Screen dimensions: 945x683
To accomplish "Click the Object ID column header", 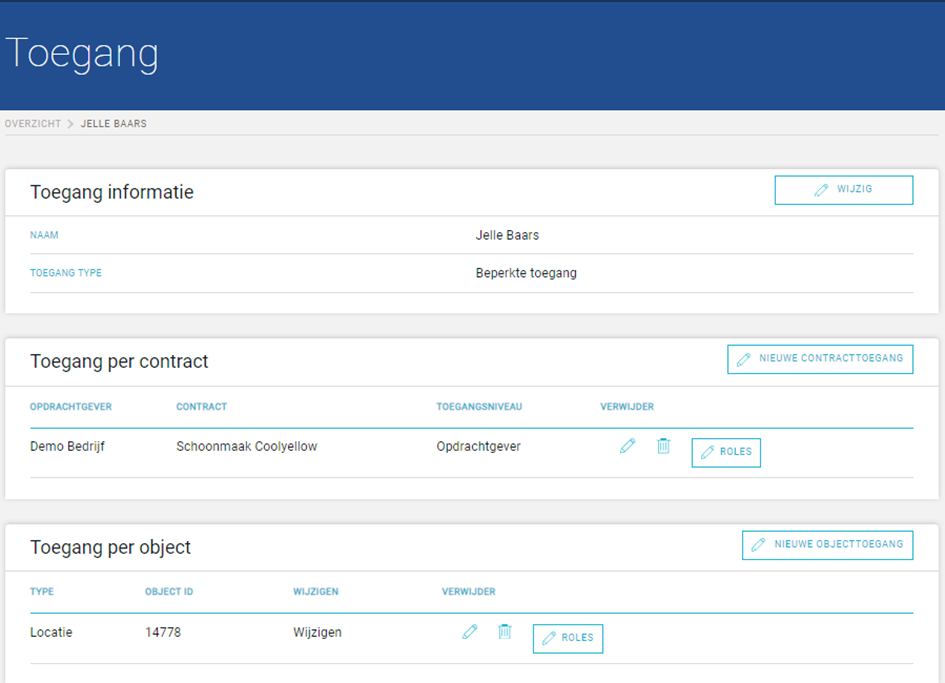I will pyautogui.click(x=169, y=592).
